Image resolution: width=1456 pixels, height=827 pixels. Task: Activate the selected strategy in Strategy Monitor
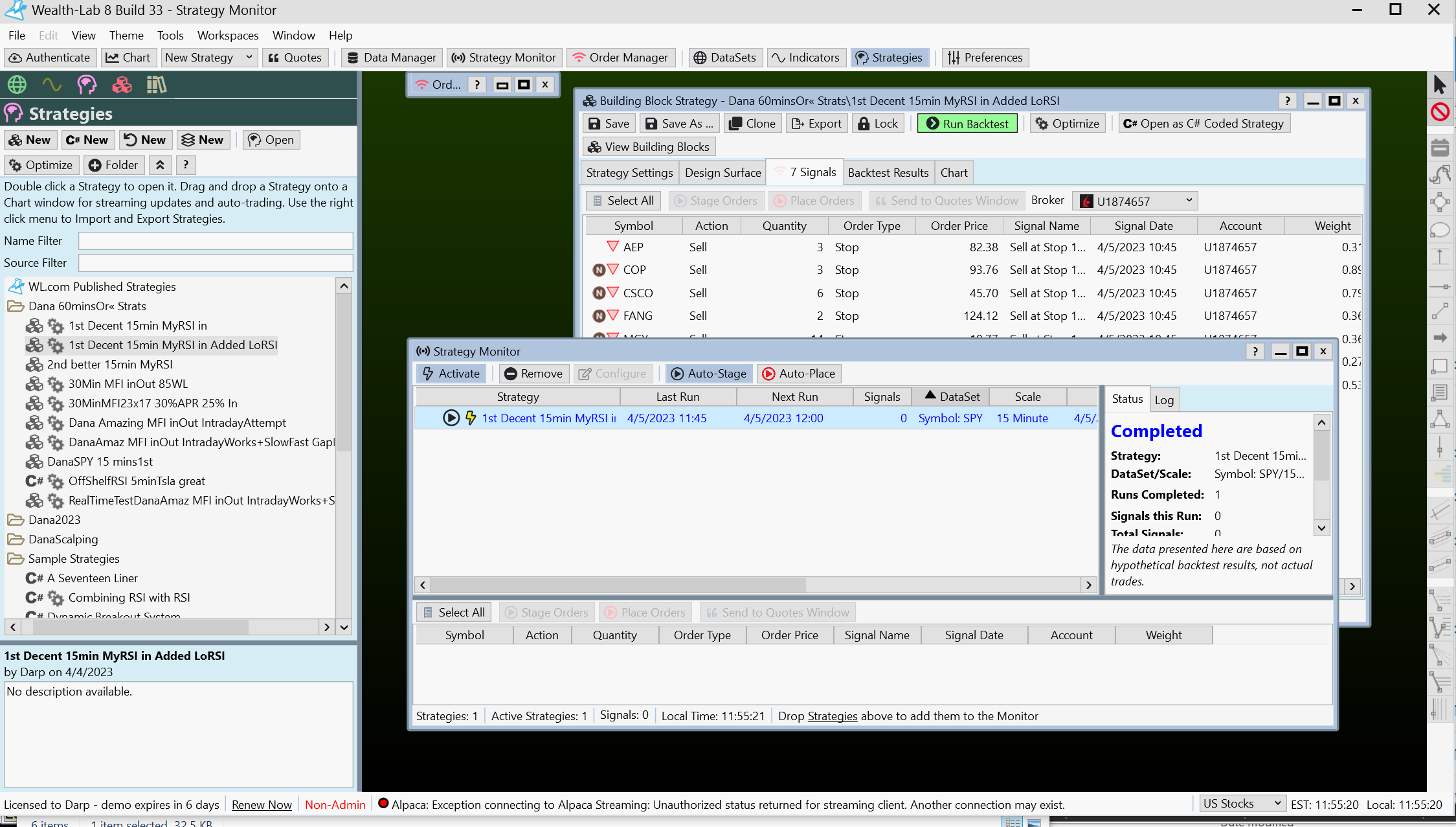pyautogui.click(x=451, y=374)
